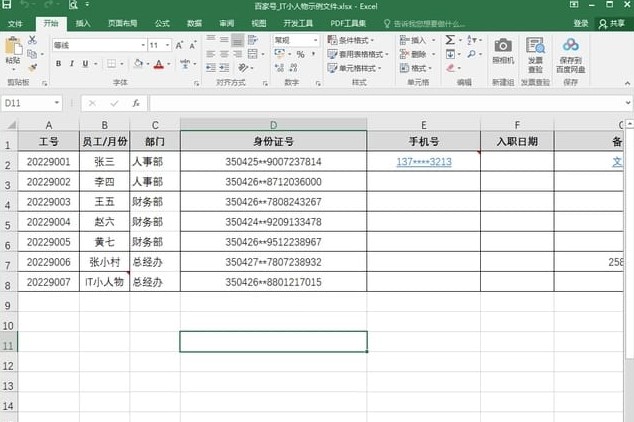Collapse the ribbon with the up arrow
The width and height of the screenshot is (634, 422).
[x=627, y=83]
